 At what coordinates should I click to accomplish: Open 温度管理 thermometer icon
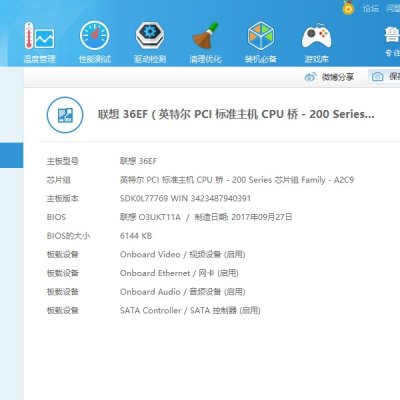point(39,36)
